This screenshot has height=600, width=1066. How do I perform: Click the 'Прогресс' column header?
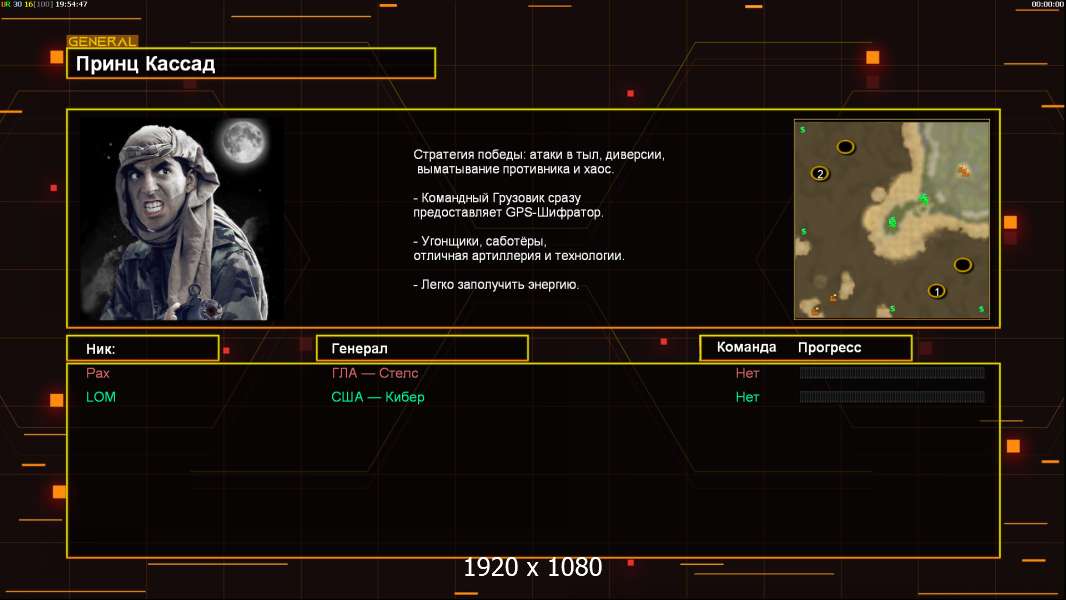tap(829, 347)
